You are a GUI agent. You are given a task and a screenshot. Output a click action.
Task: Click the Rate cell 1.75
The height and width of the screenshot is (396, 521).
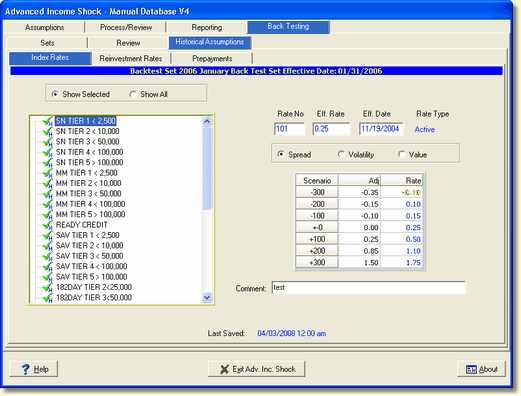[x=402, y=262]
